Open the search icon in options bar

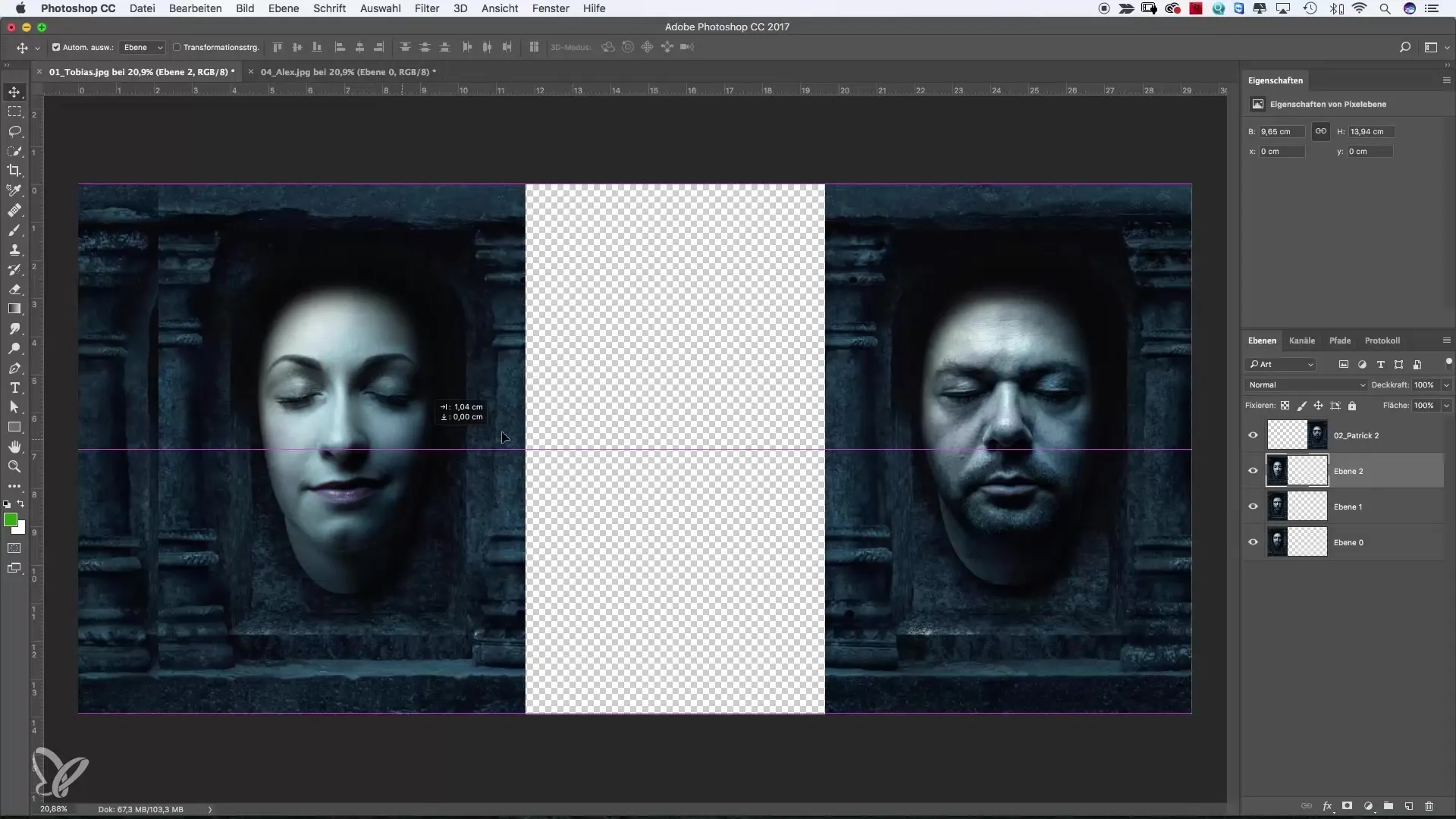click(x=1404, y=47)
